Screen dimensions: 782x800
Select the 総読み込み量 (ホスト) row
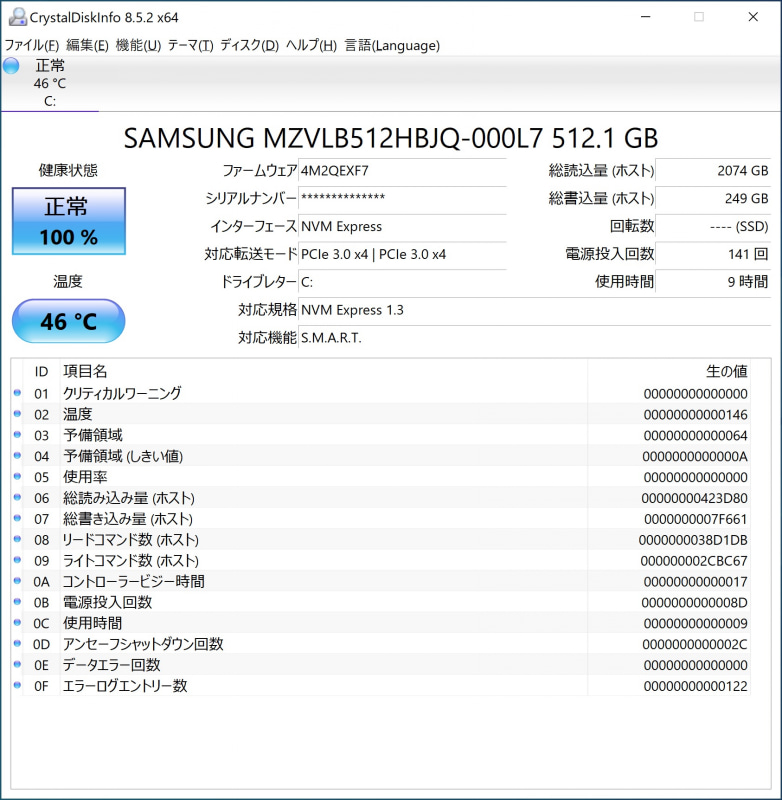pyautogui.click(x=381, y=498)
